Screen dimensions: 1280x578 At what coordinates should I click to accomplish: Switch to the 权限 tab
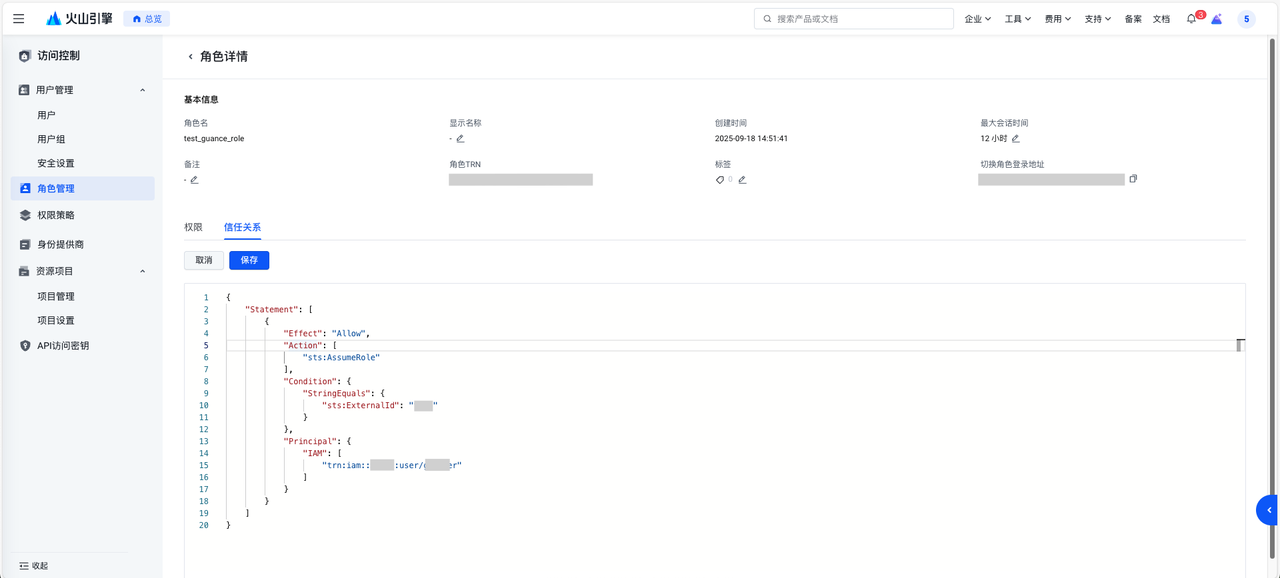coord(193,228)
